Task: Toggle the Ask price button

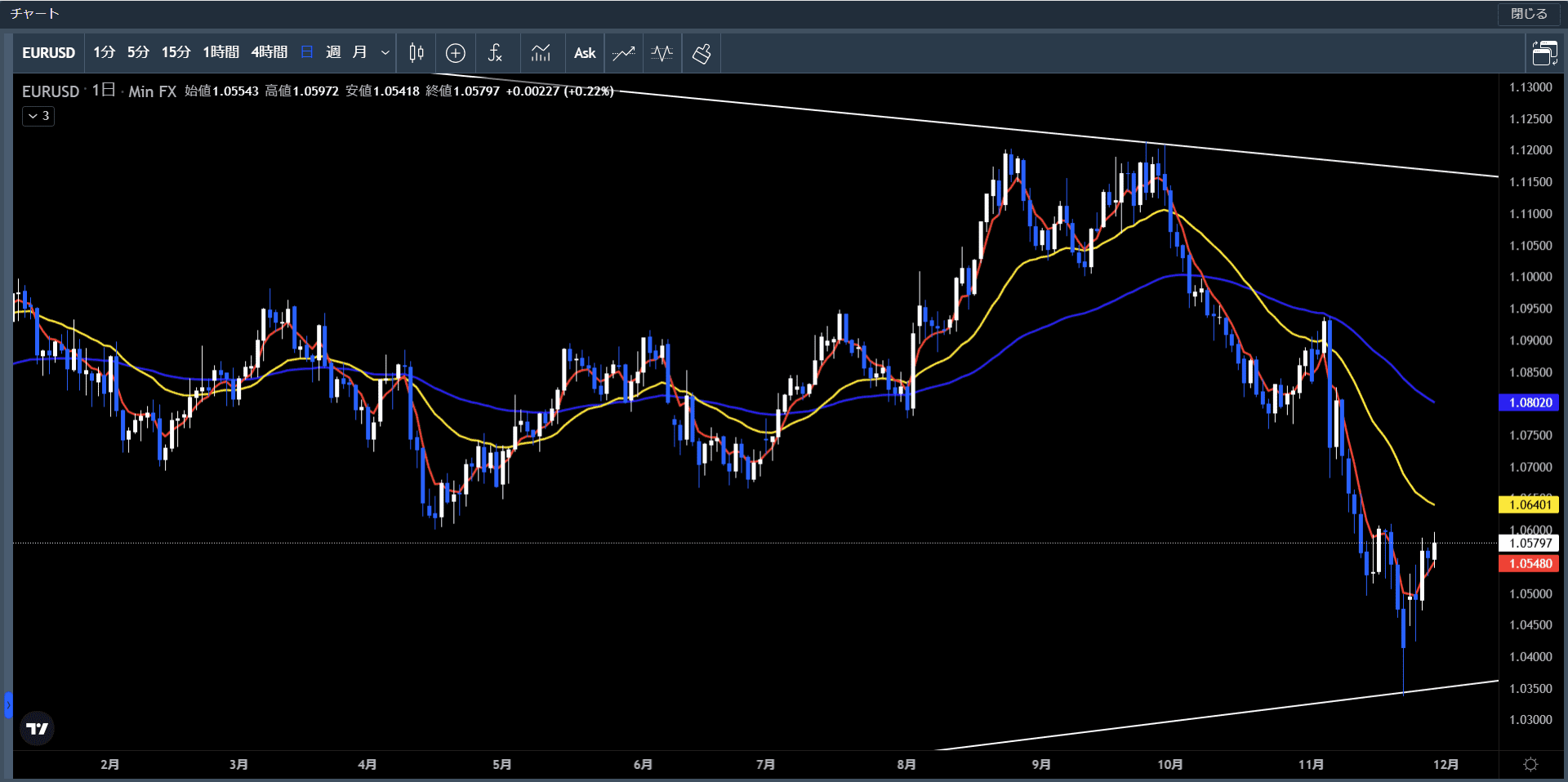Action: (585, 53)
